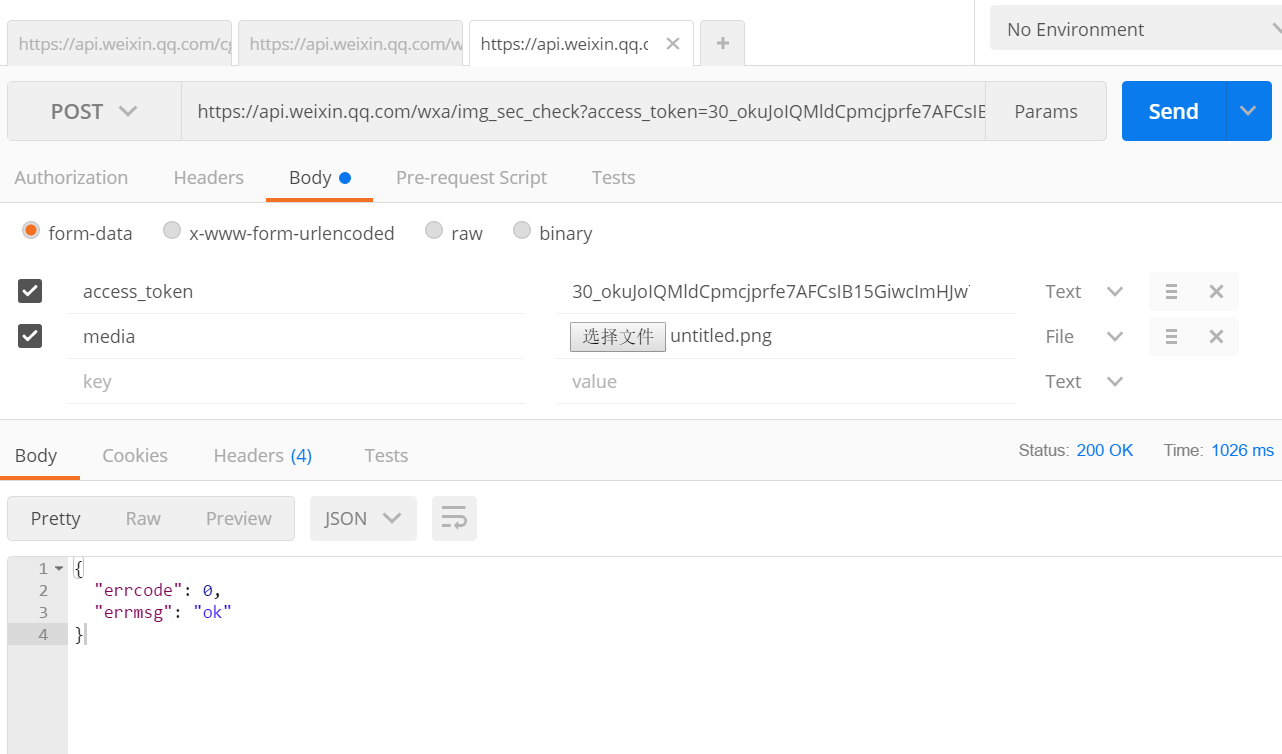Click the untitled.png file name
The image size is (1282, 754).
pyautogui.click(x=721, y=336)
